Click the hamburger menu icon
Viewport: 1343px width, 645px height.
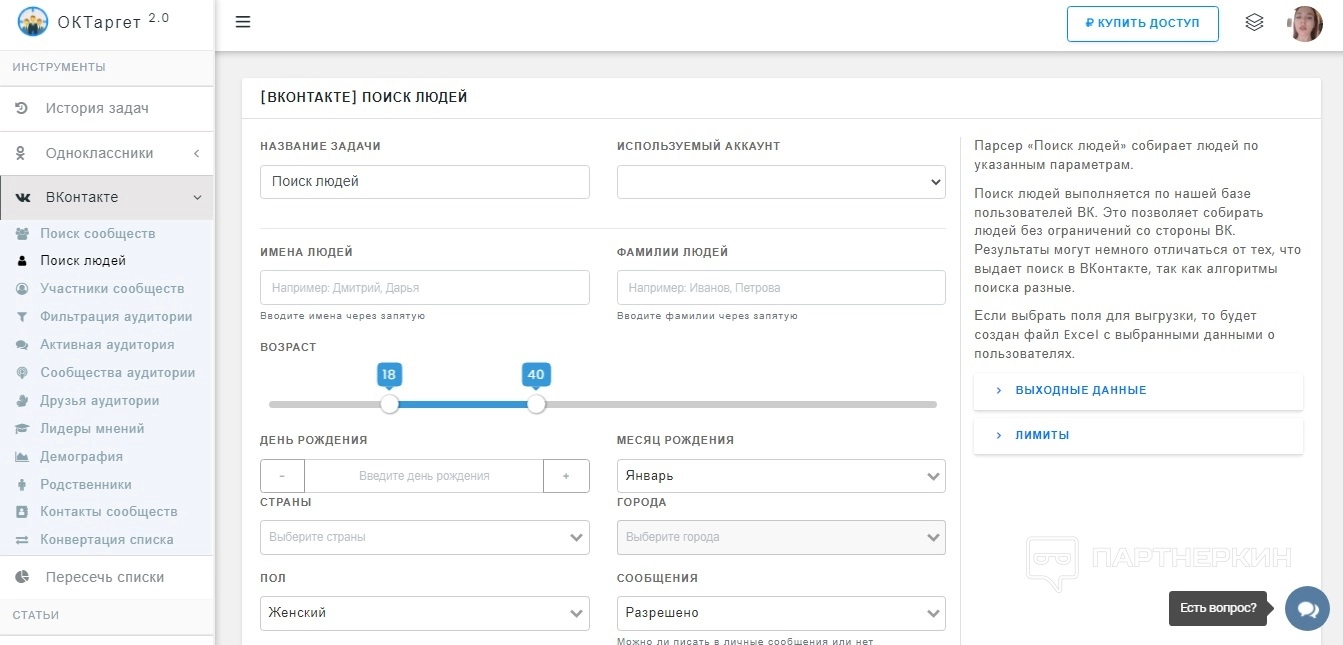pyautogui.click(x=243, y=22)
